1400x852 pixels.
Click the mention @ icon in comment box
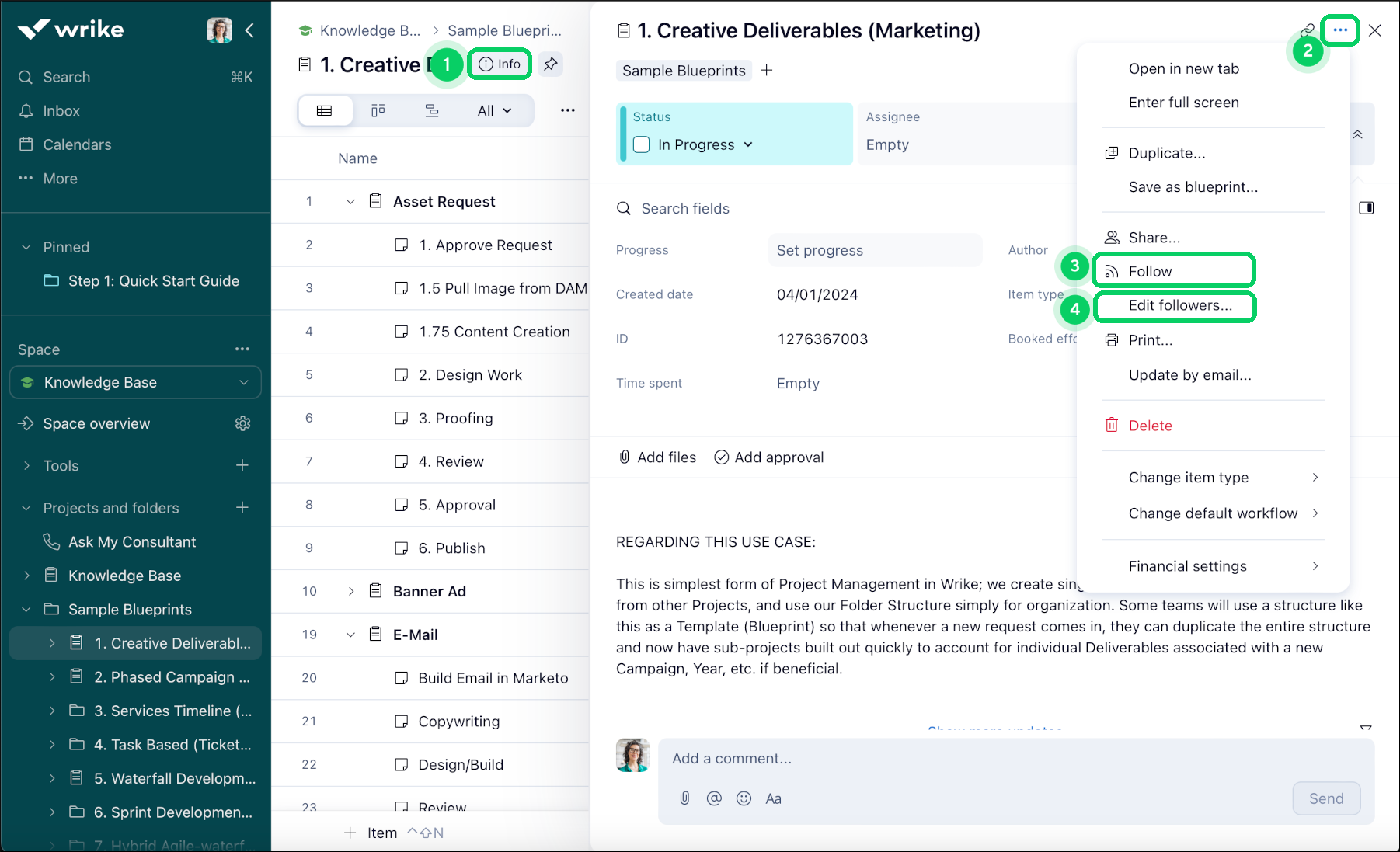coord(714,798)
